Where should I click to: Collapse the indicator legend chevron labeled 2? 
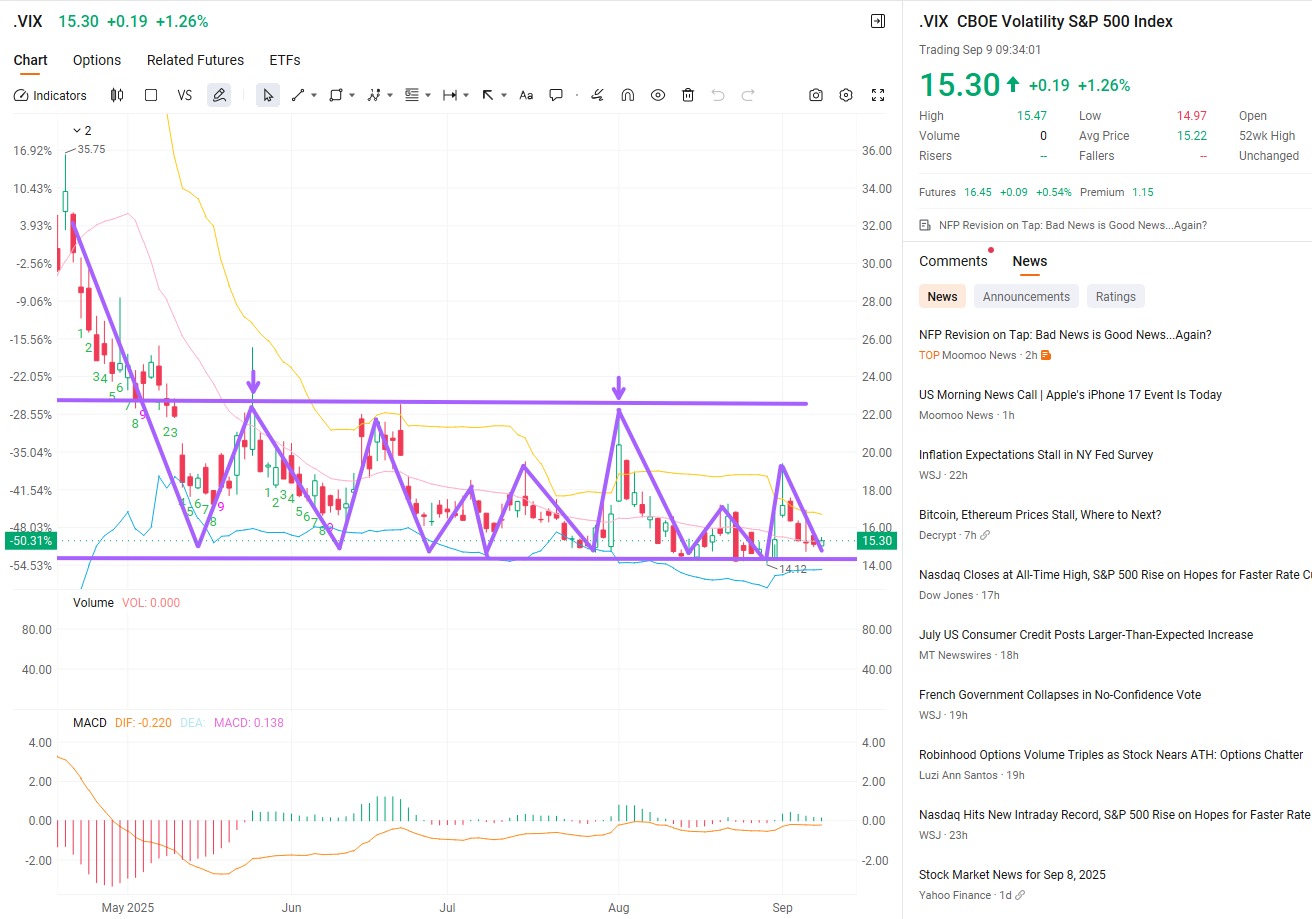coord(77,131)
